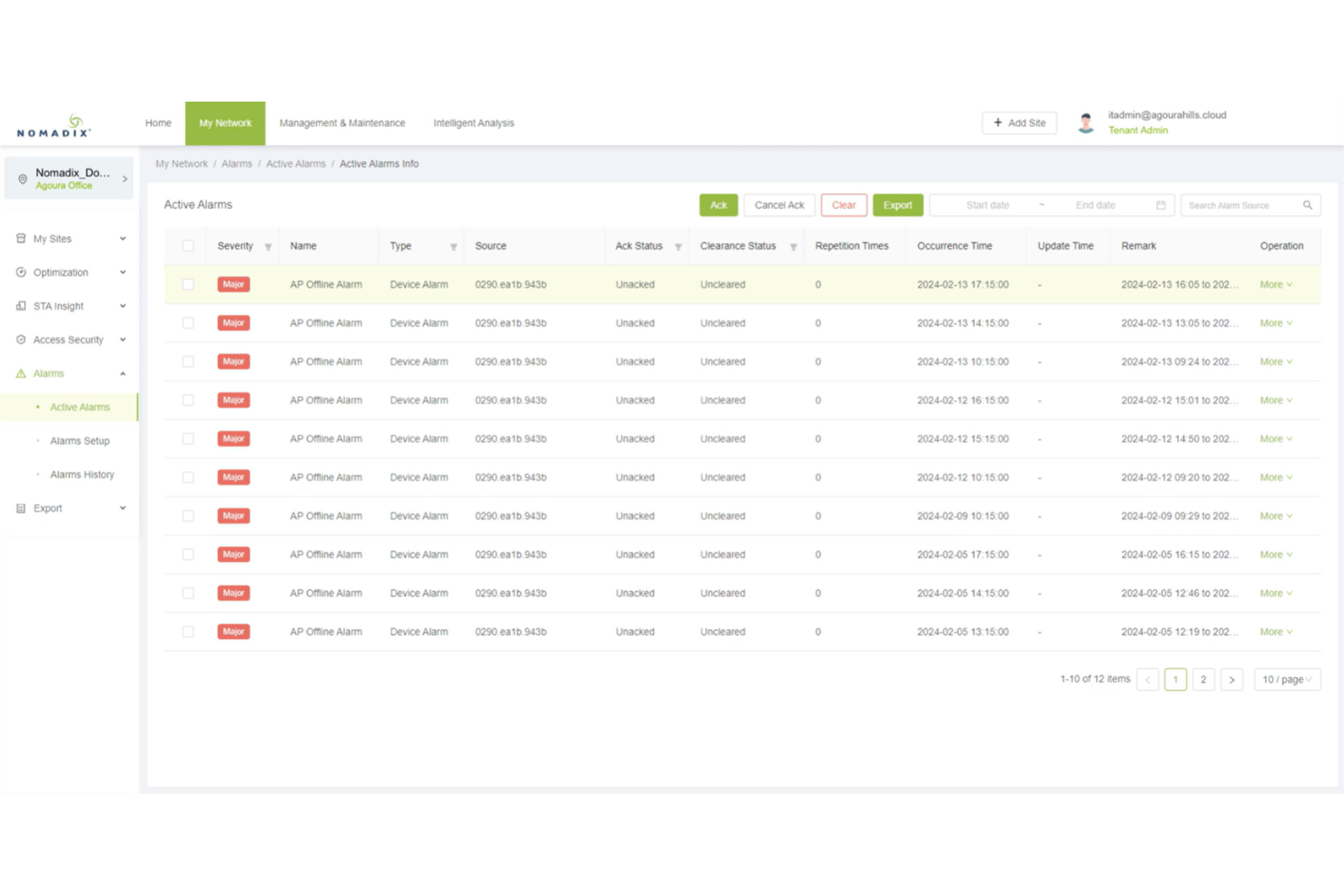The height and width of the screenshot is (896, 1344).
Task: Click My Network breadcrumb link
Action: click(182, 164)
